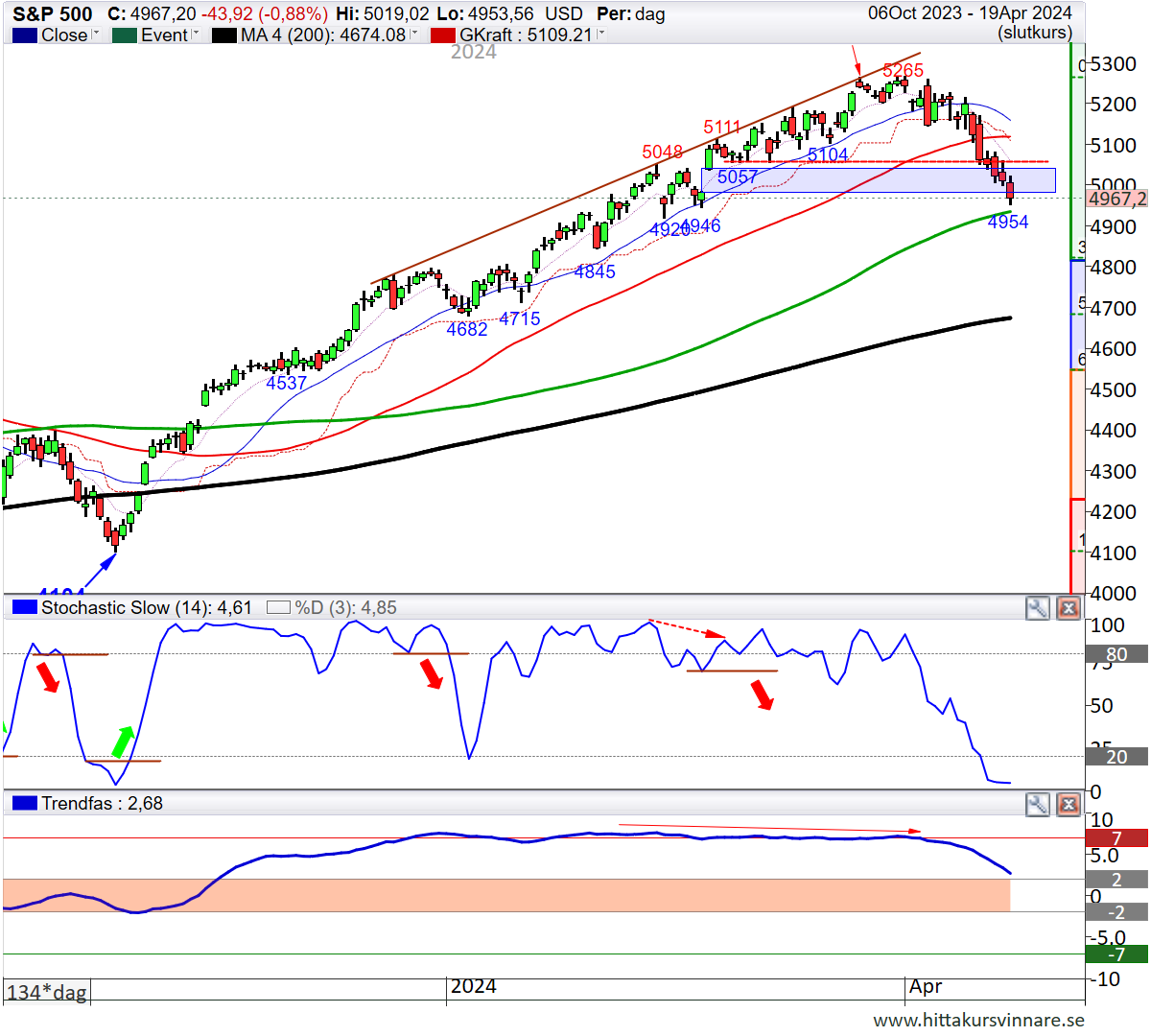Click the 5104 blue price label
This screenshot has height=1036, width=1151.
click(828, 154)
